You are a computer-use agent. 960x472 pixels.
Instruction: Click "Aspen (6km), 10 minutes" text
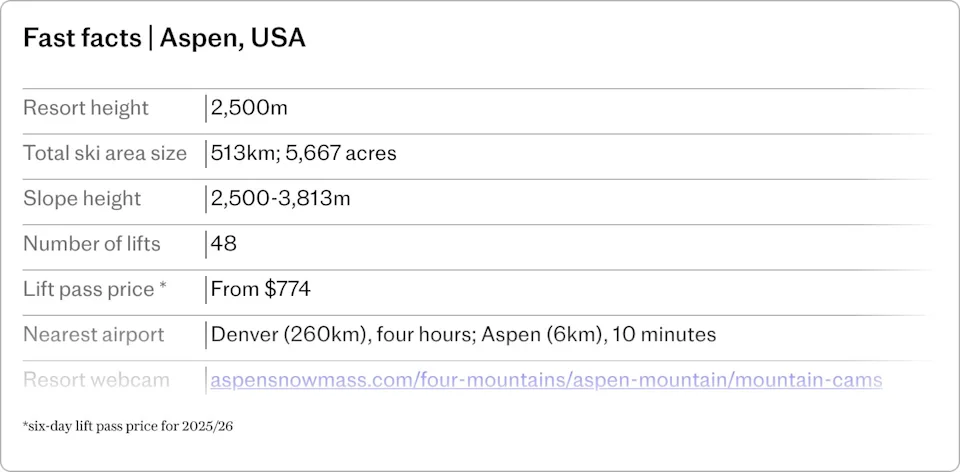pyautogui.click(x=598, y=334)
